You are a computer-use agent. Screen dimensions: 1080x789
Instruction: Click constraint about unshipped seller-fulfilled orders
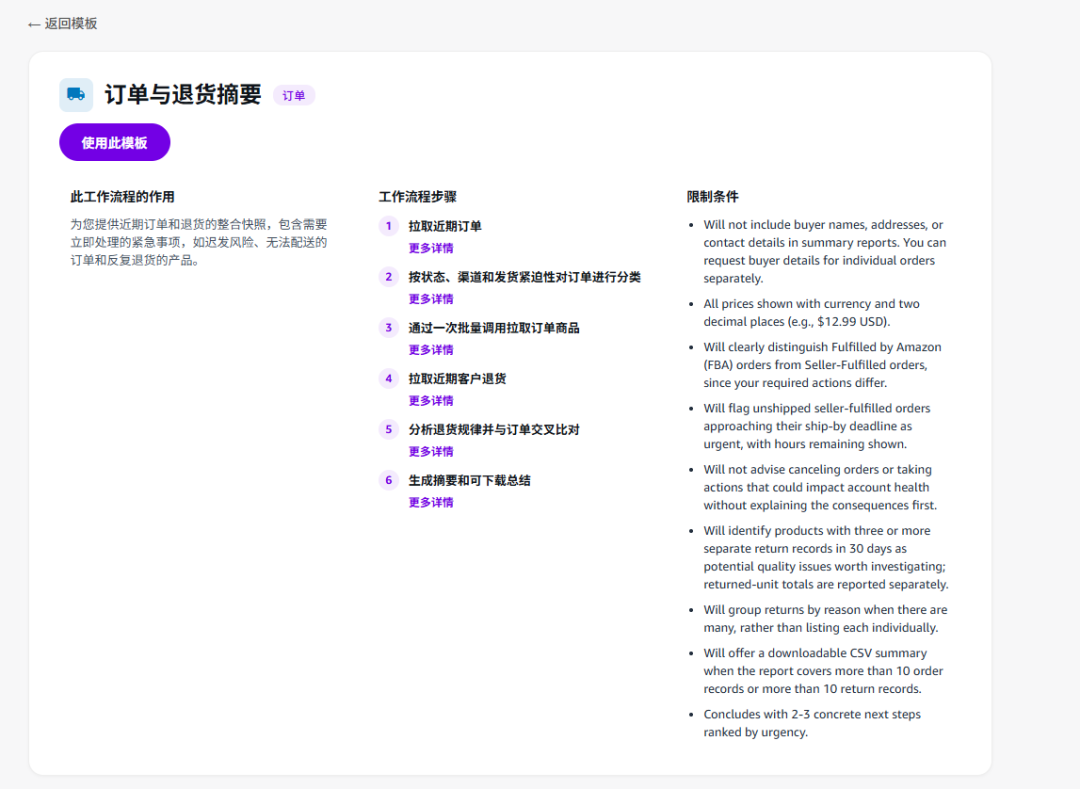coord(817,426)
